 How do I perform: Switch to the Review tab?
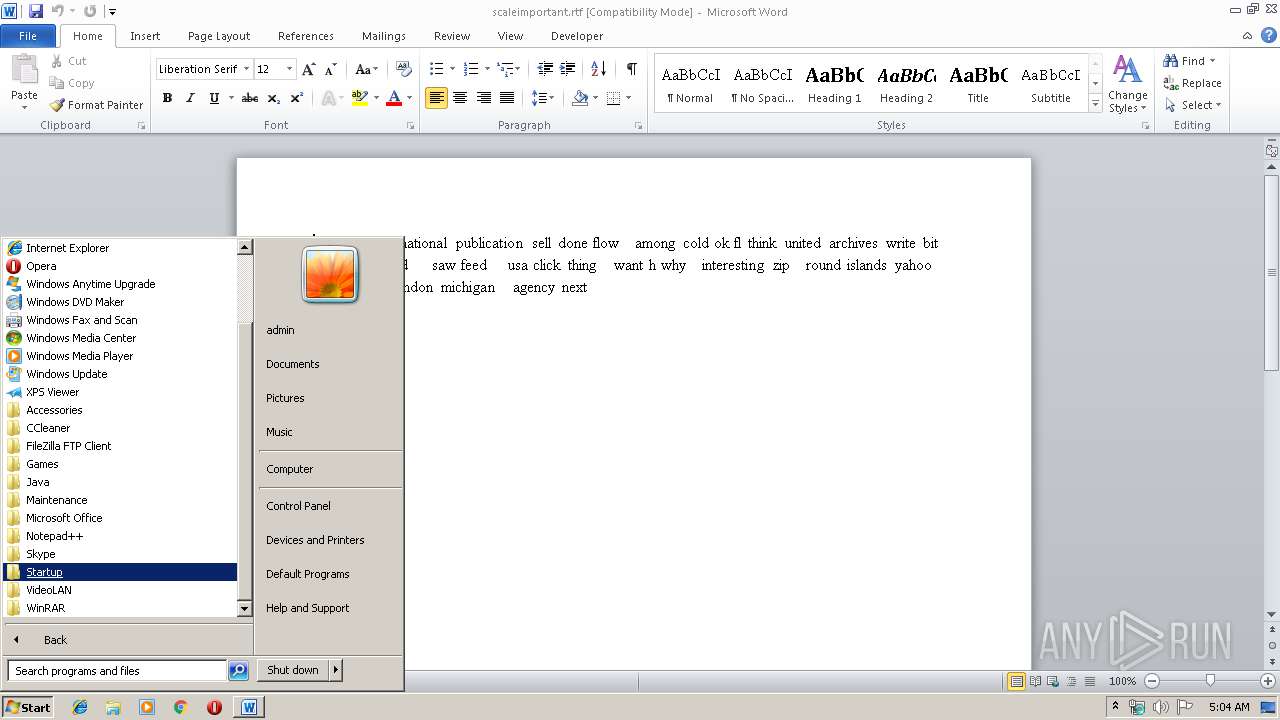[x=452, y=35]
